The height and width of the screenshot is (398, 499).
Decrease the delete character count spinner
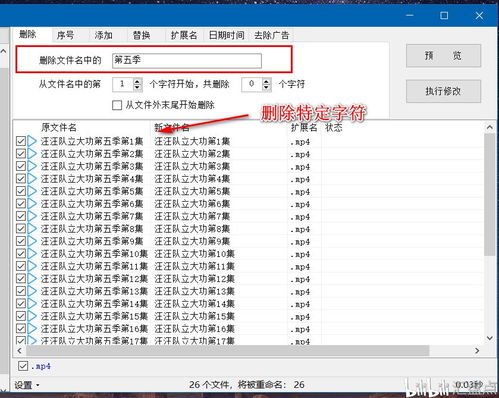coord(266,88)
